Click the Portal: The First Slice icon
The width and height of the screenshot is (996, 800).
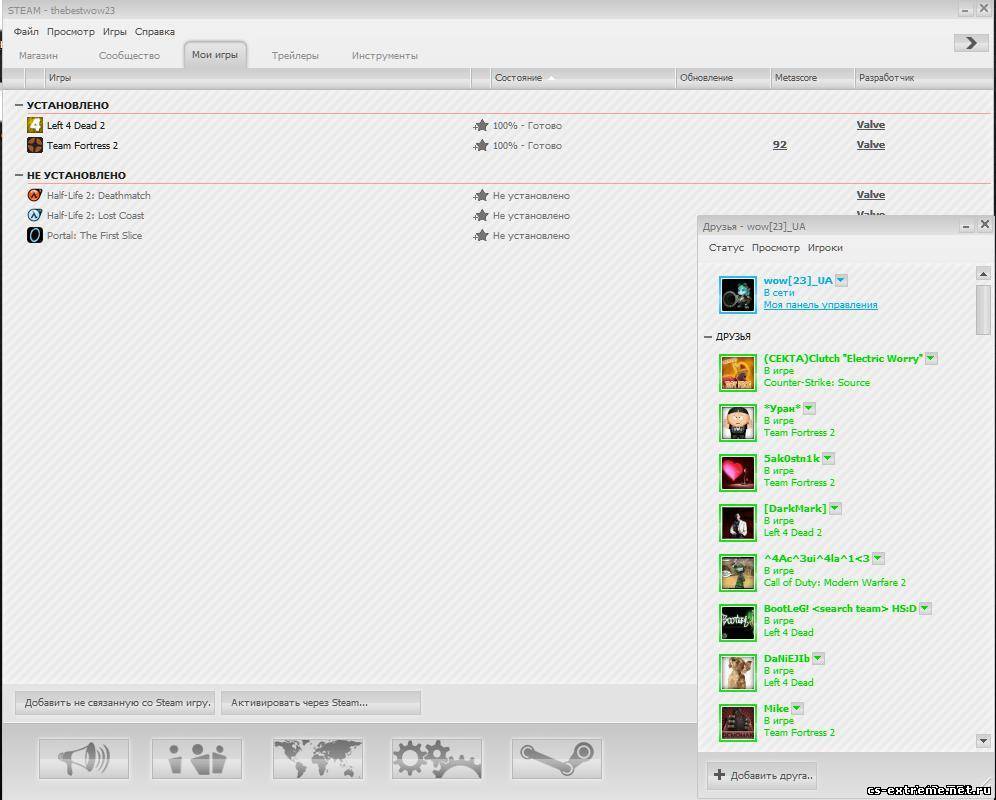pyautogui.click(x=34, y=235)
